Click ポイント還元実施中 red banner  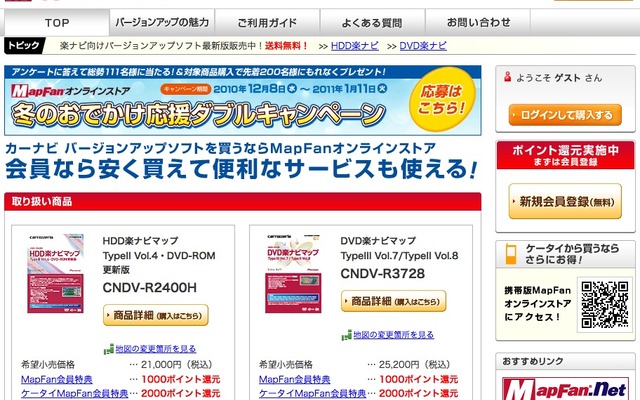pos(565,155)
